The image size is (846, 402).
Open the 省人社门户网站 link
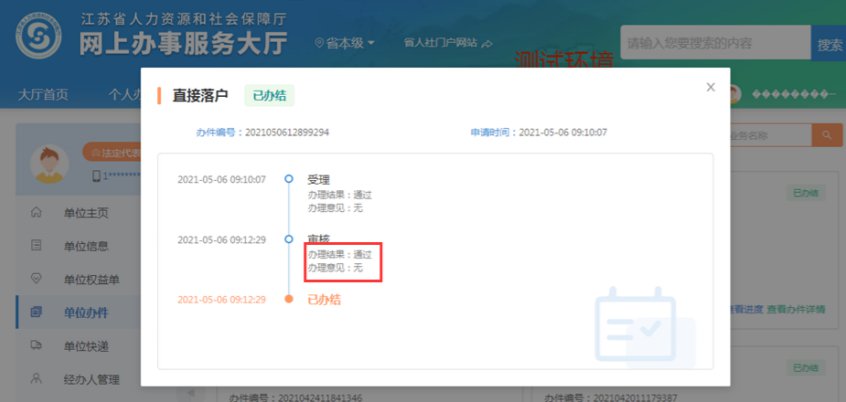pyautogui.click(x=448, y=43)
